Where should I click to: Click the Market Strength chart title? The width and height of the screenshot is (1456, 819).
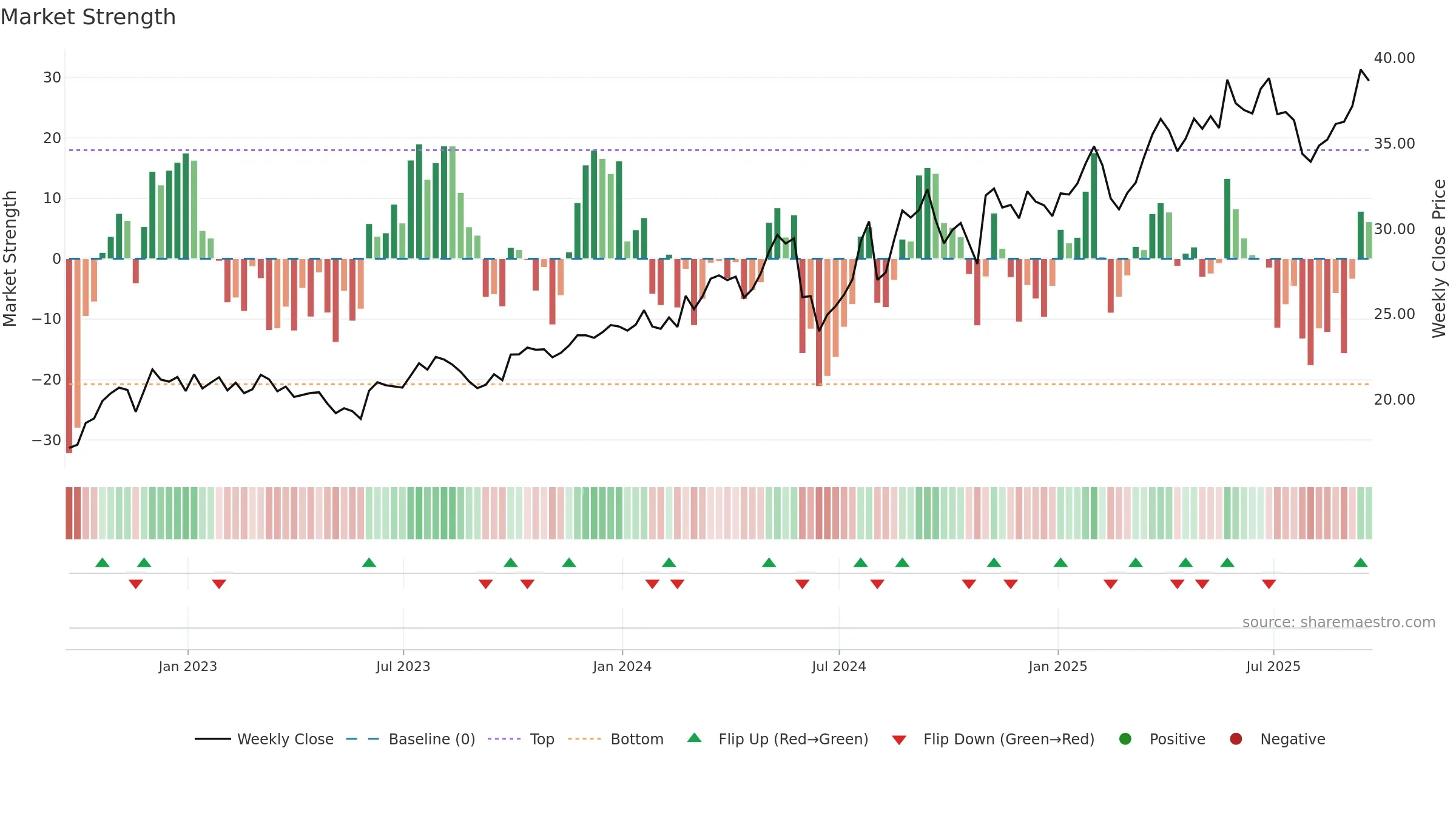coord(88,17)
